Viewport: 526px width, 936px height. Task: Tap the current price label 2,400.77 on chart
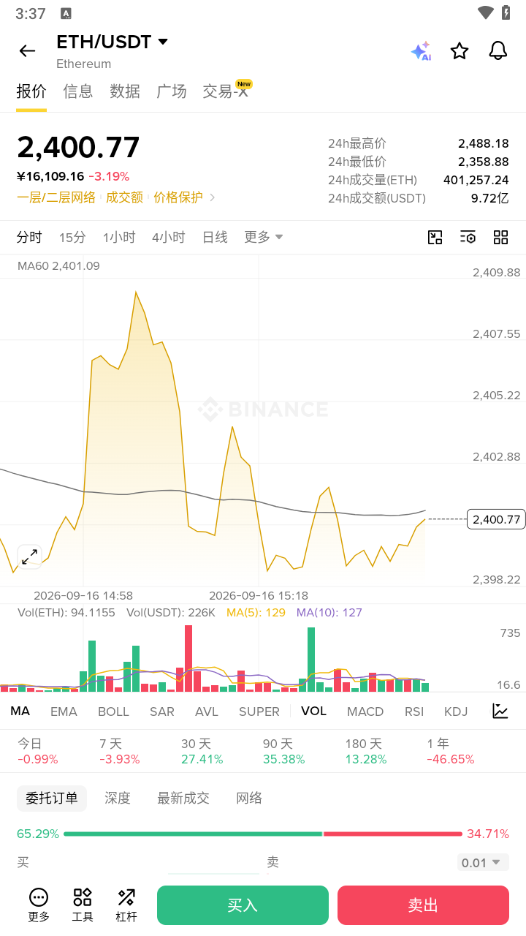496,519
